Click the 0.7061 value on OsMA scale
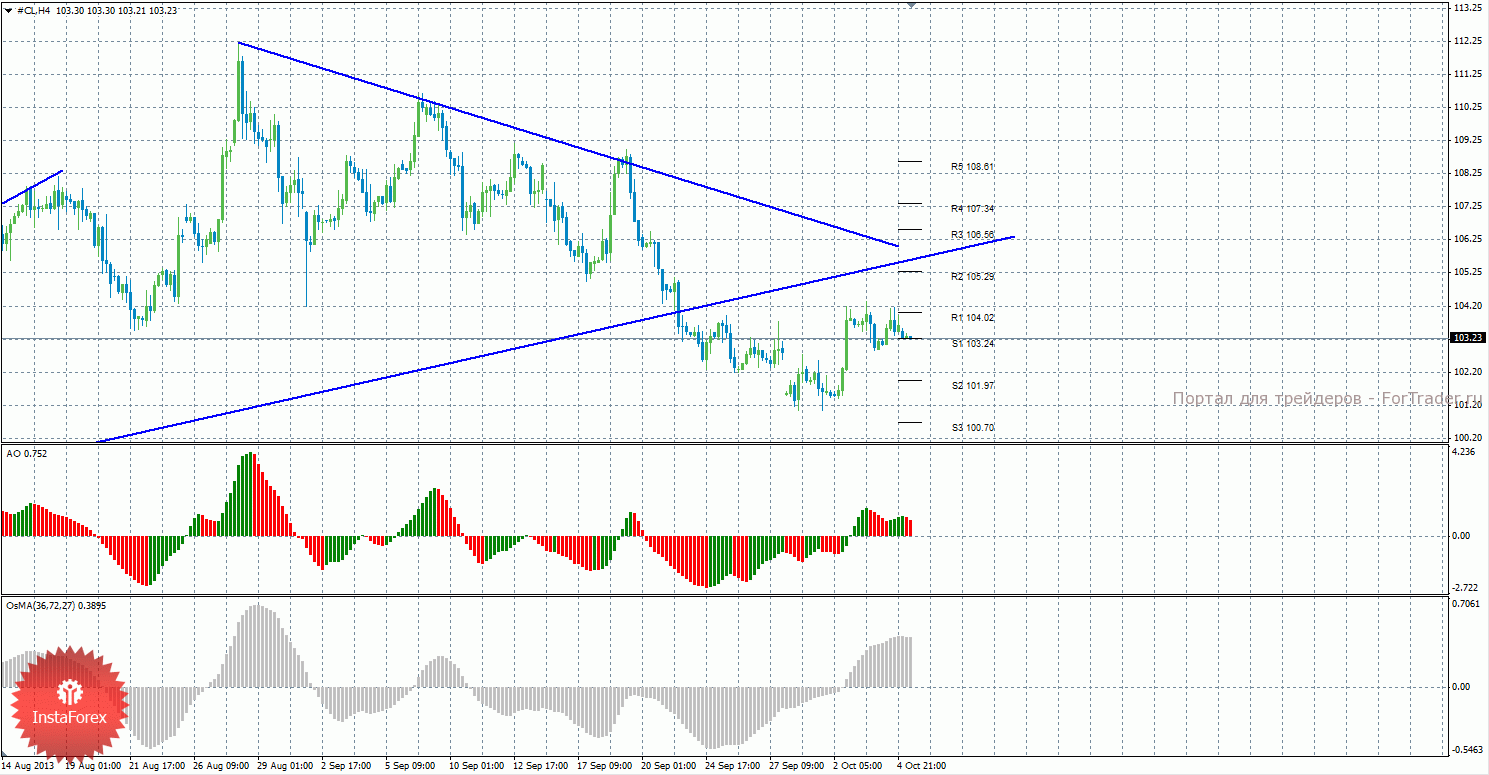Screen dimensions: 1489x775 click(1467, 604)
